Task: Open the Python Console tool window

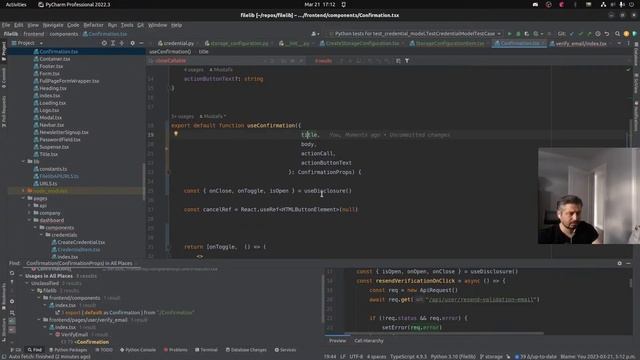Action: [x=138, y=350]
